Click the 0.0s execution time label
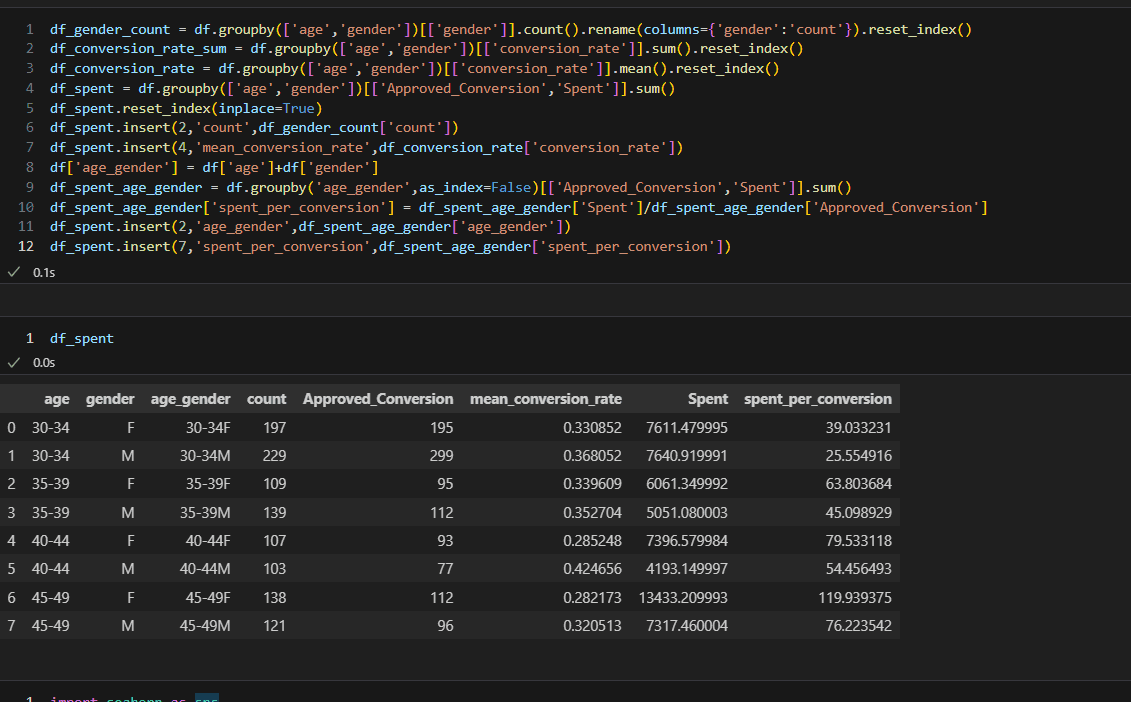The width and height of the screenshot is (1131, 702). (x=44, y=363)
